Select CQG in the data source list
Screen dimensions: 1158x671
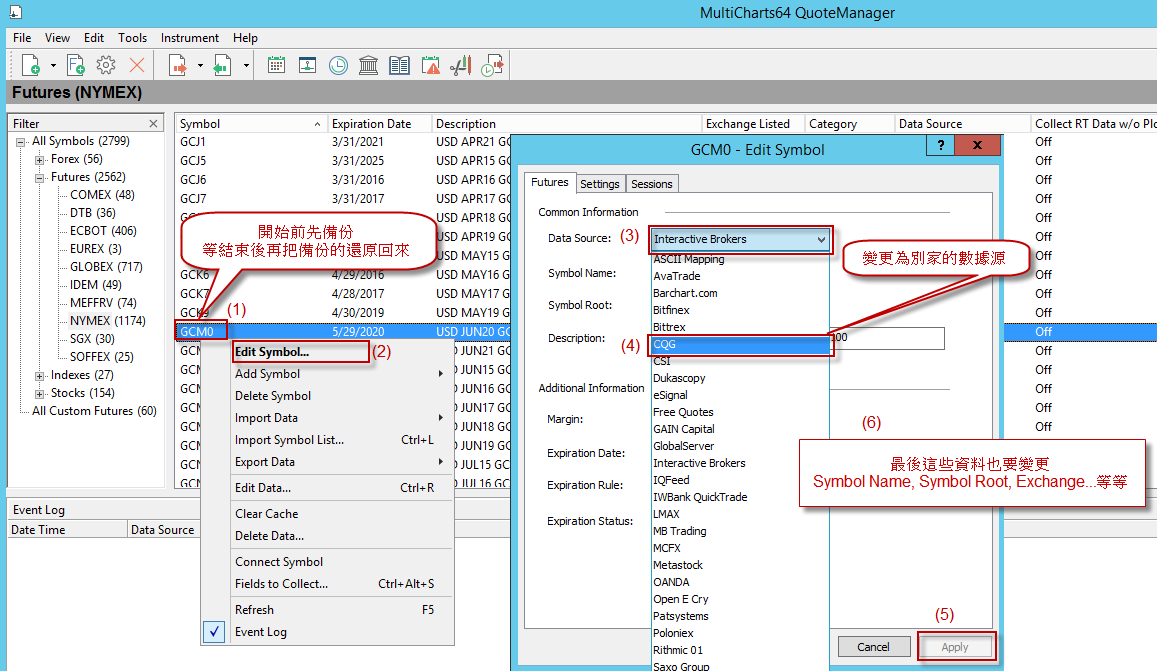coord(740,345)
